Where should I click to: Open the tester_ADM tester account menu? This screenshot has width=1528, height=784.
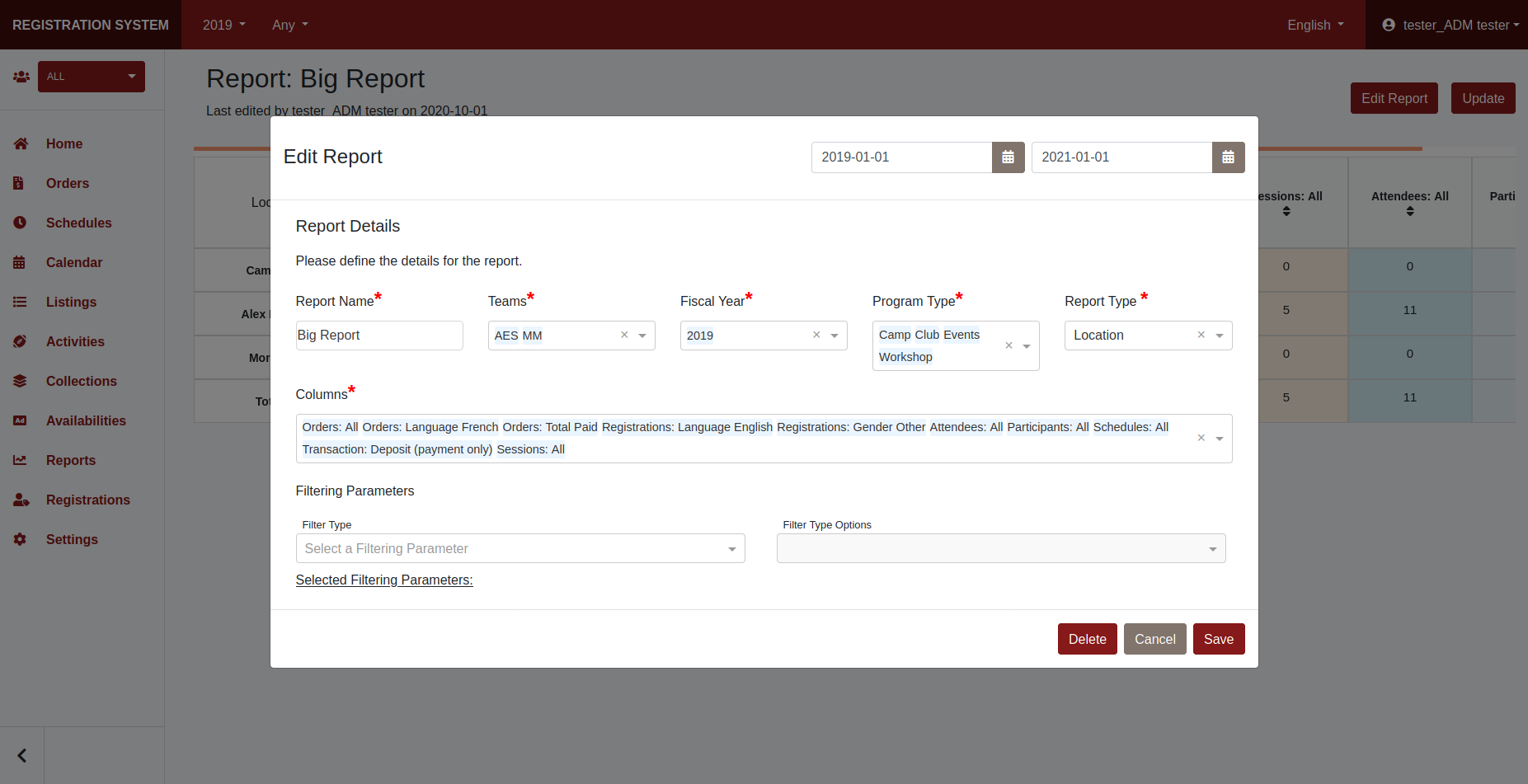[1455, 25]
